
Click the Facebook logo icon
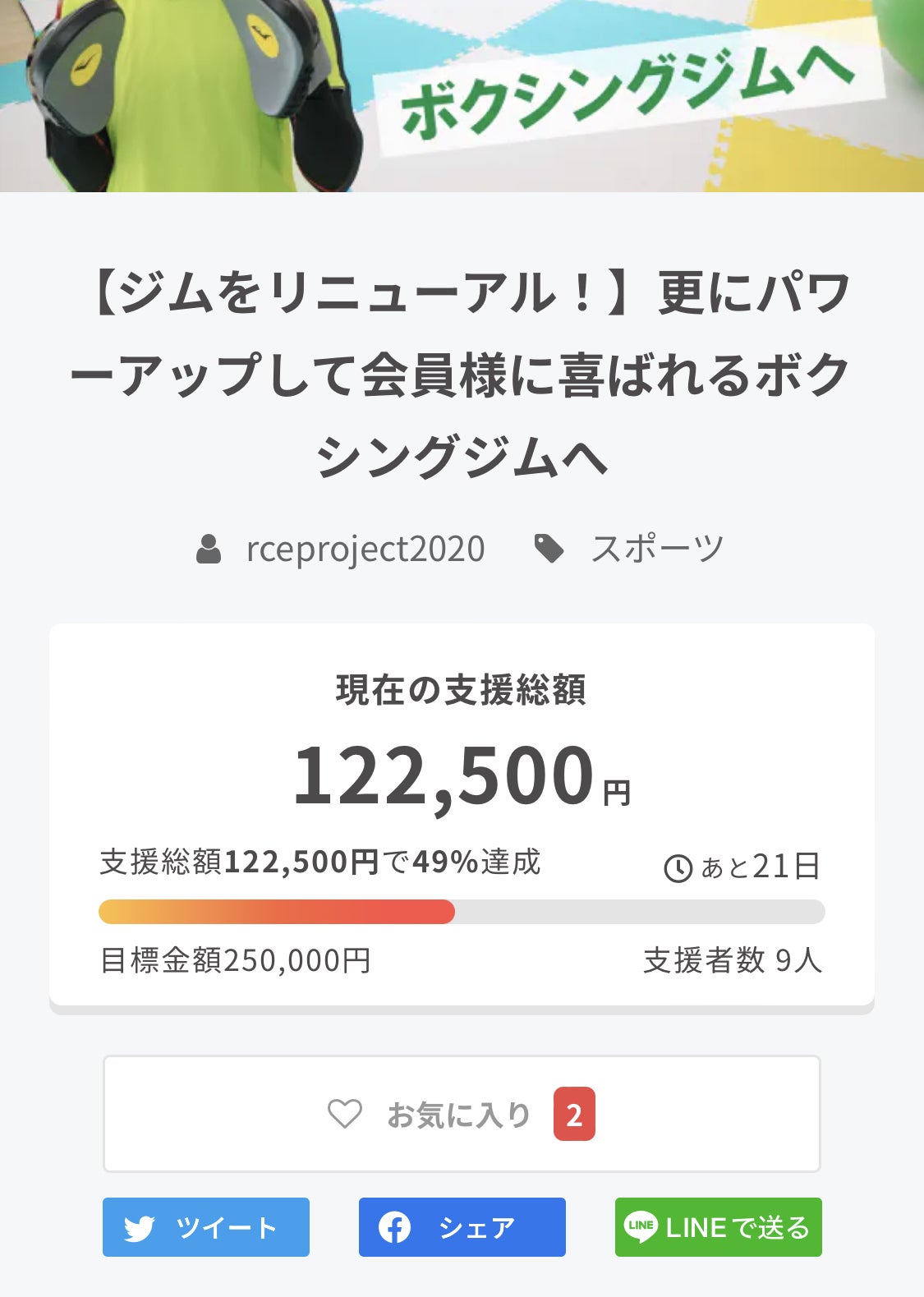(x=394, y=1228)
